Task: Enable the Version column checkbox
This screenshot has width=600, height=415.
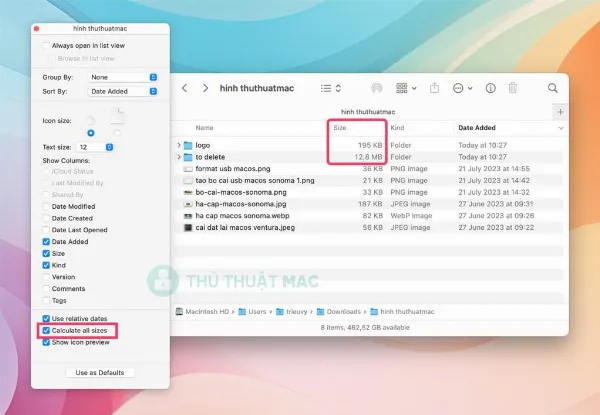Action: [46, 277]
